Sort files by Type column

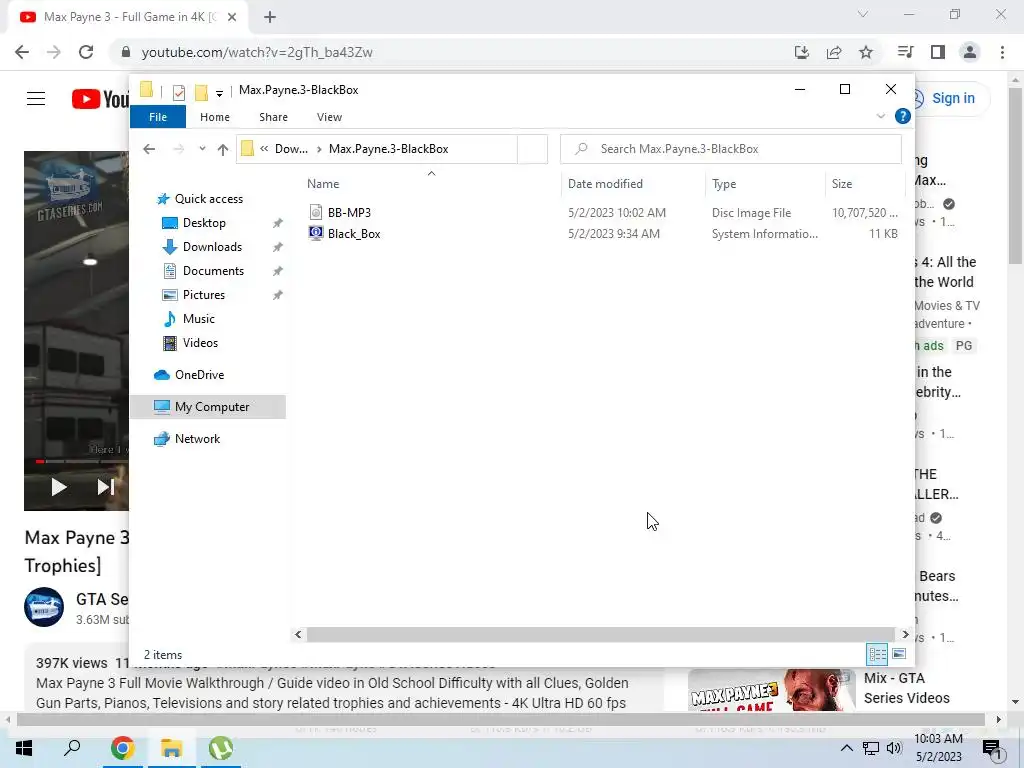(724, 184)
